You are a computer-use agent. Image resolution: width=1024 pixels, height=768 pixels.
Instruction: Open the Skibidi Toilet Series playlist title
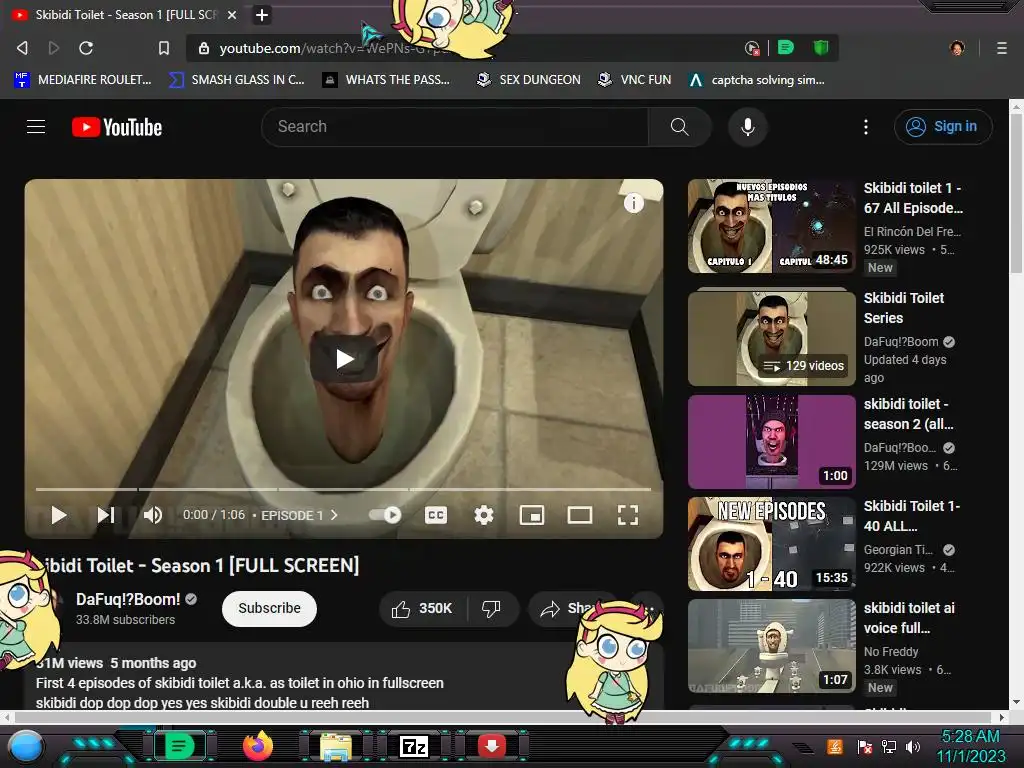904,308
